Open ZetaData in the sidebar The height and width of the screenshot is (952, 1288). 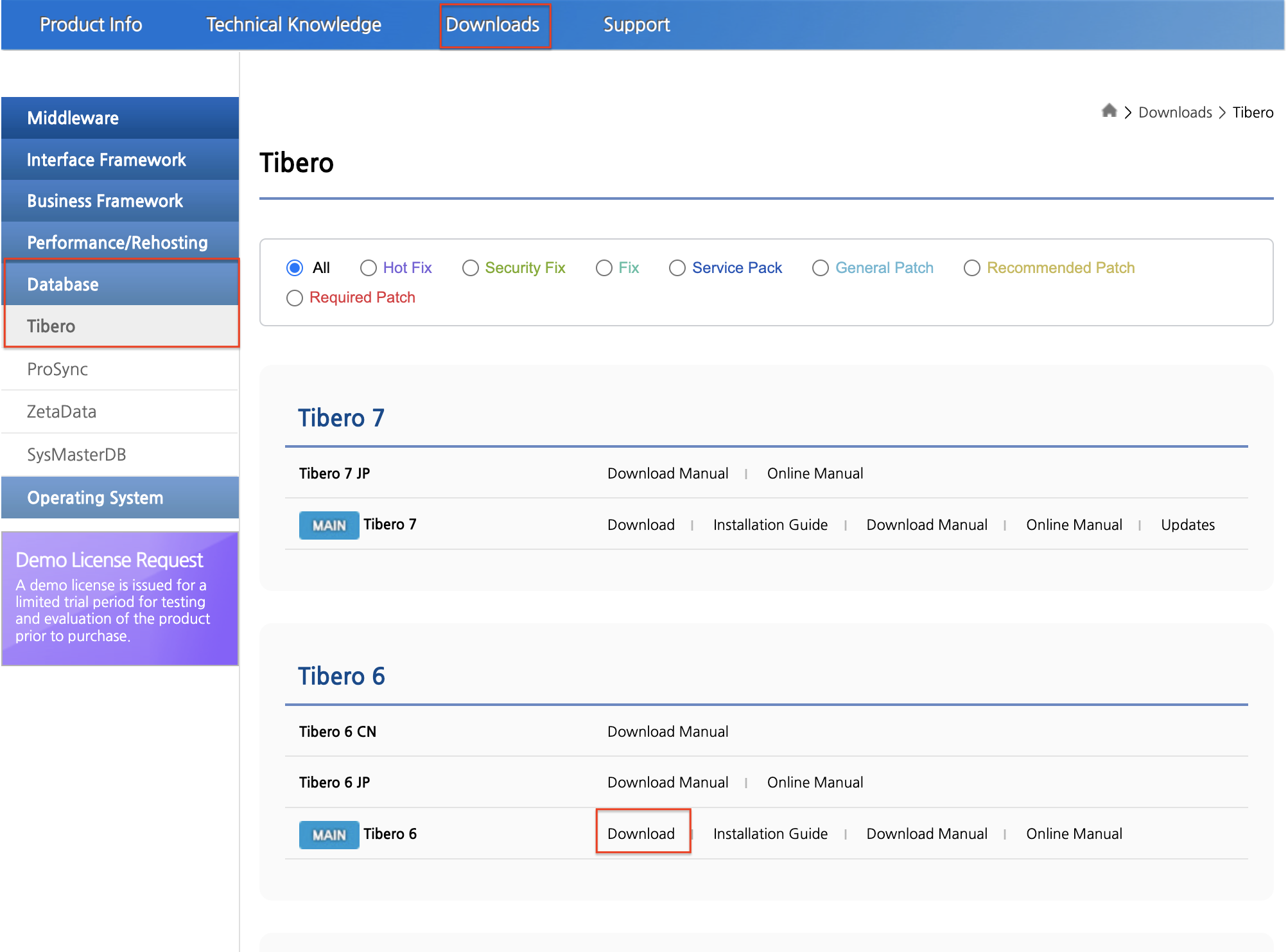coord(120,412)
